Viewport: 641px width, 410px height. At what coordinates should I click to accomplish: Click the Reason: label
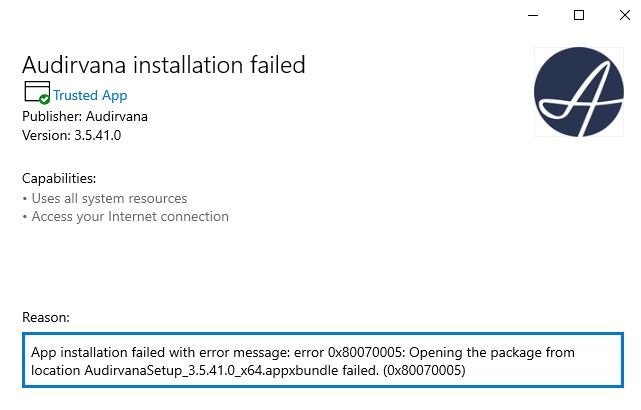46,318
